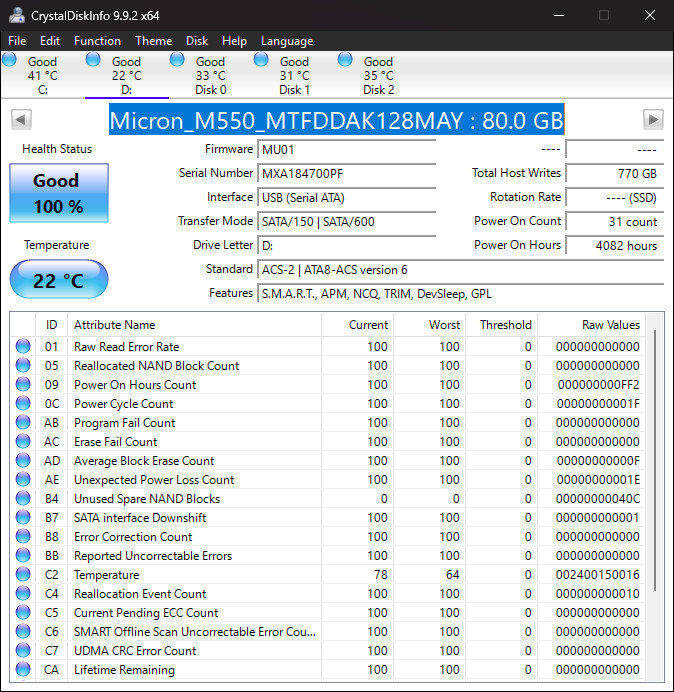
Task: Click status orb for UDMA CRC Error Count
Action: coord(23,650)
